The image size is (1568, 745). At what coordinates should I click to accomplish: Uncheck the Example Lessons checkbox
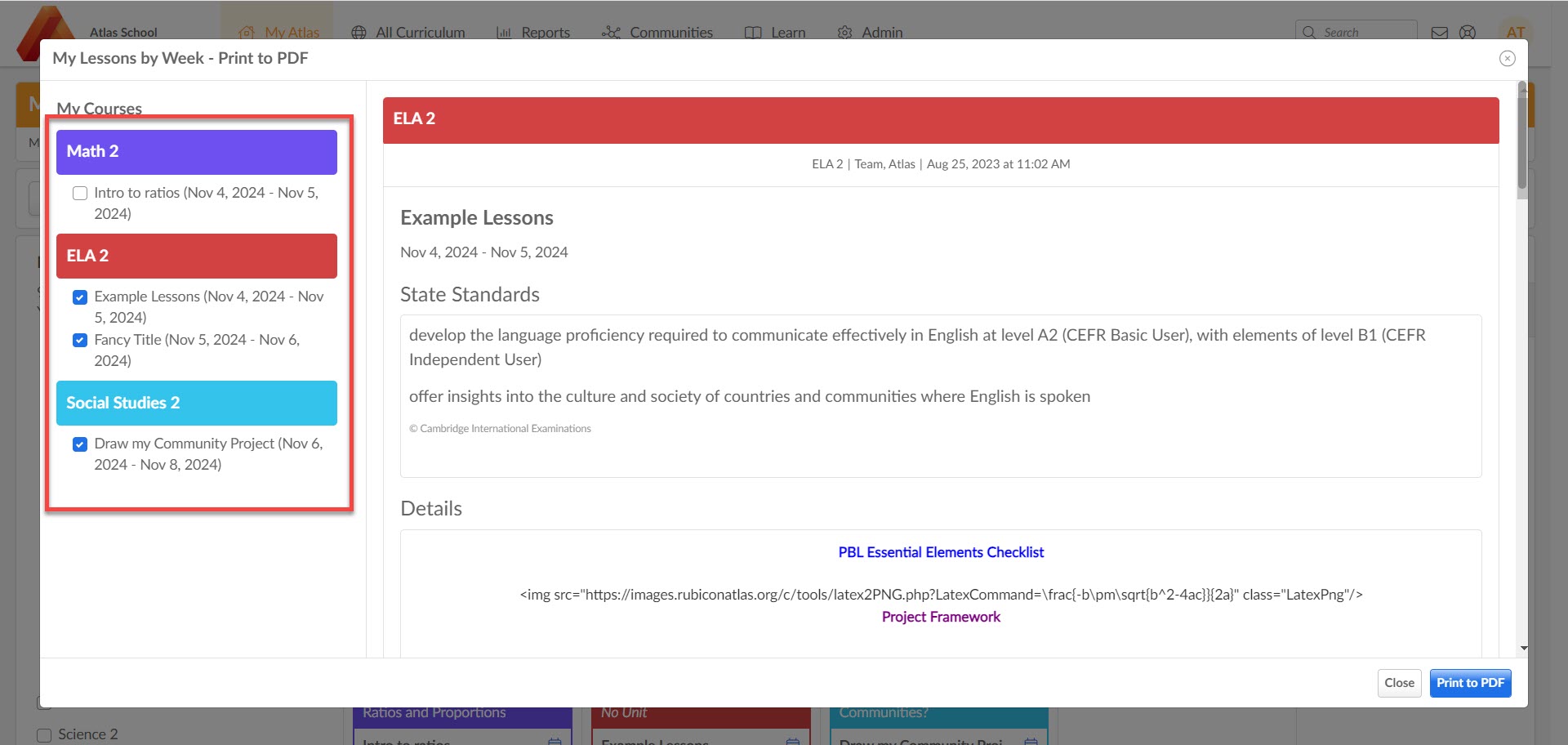80,297
